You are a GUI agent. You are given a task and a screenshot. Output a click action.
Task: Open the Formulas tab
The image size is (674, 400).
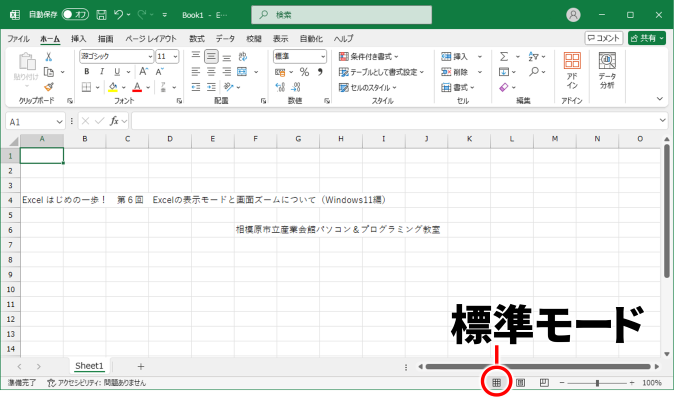(197, 39)
